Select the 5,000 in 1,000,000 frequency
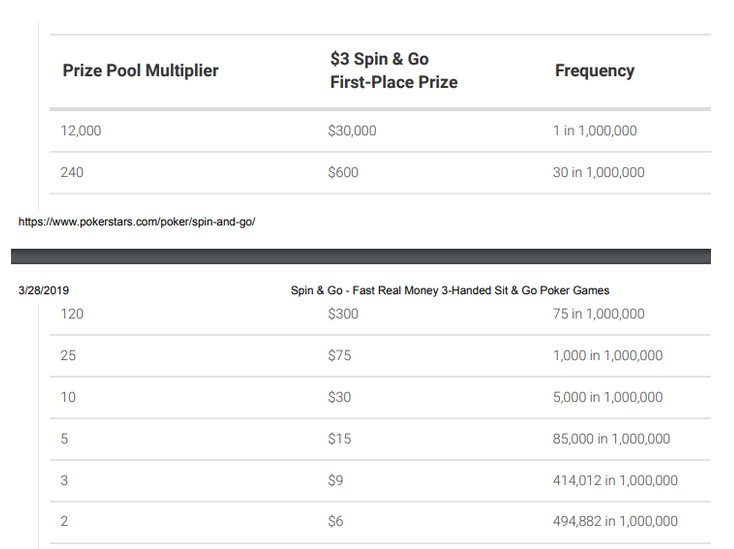734x549 pixels. 608,397
